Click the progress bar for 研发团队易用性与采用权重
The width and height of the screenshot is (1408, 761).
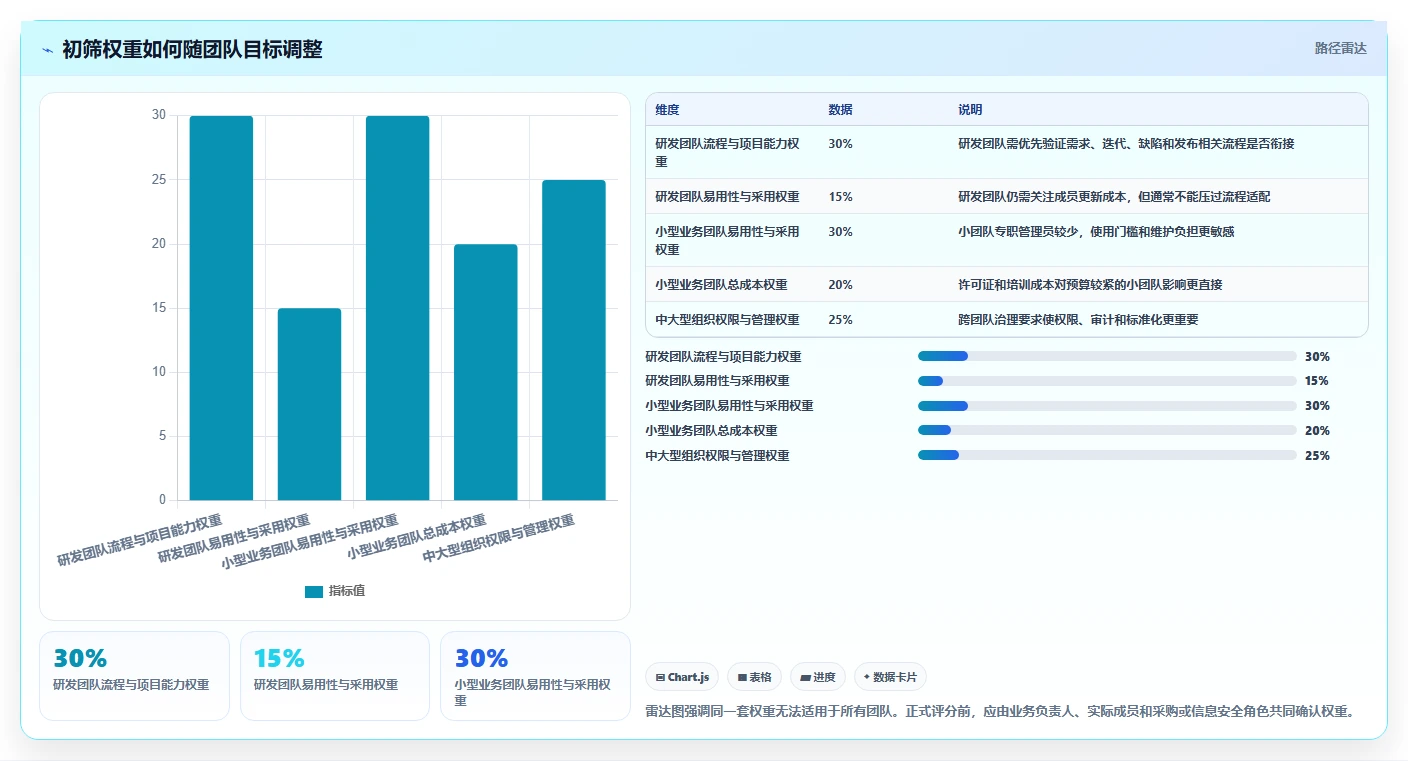[1107, 381]
